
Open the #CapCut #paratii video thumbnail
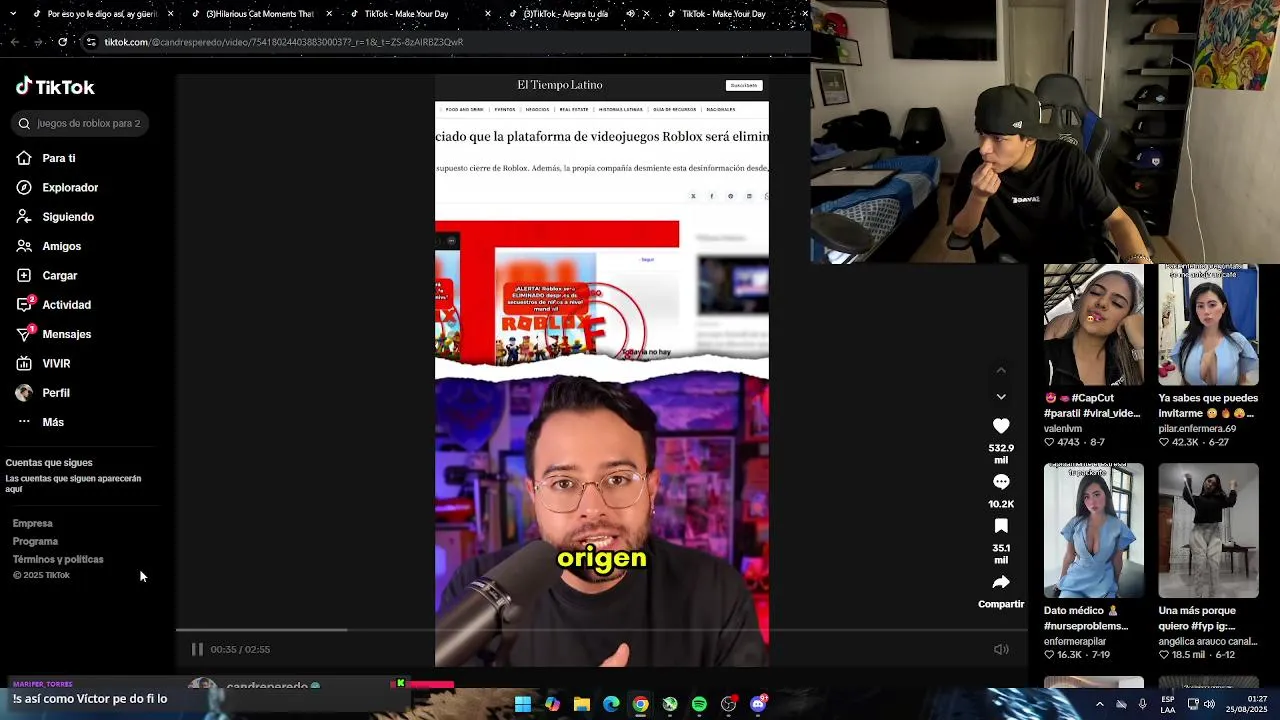[1094, 325]
